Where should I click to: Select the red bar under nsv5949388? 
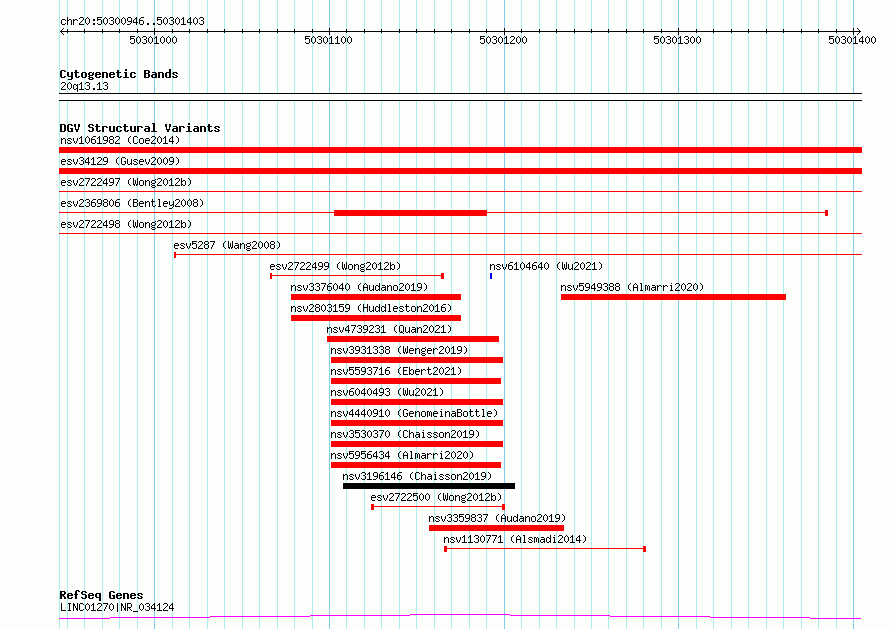pos(673,297)
